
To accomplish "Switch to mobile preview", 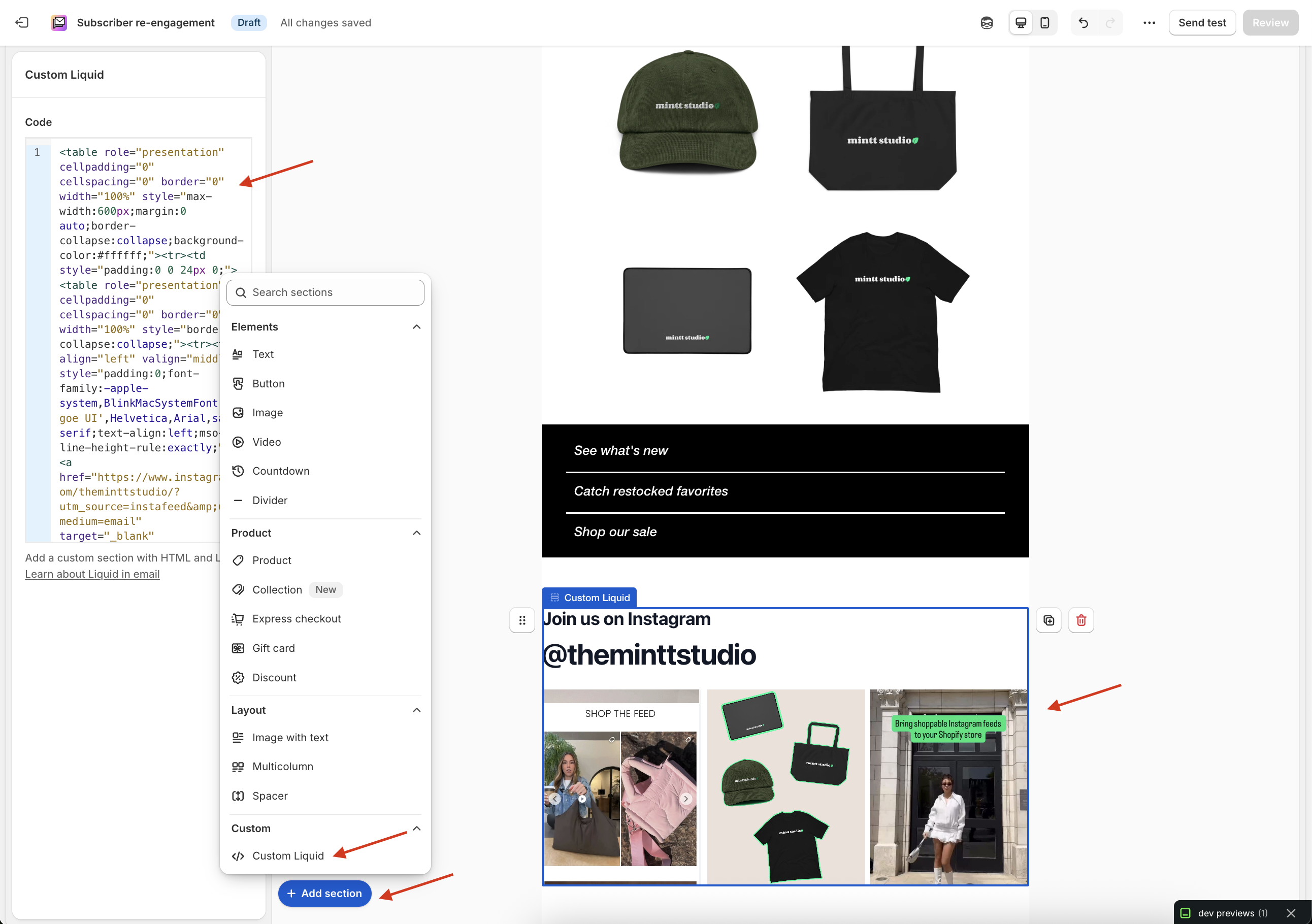I will point(1044,23).
